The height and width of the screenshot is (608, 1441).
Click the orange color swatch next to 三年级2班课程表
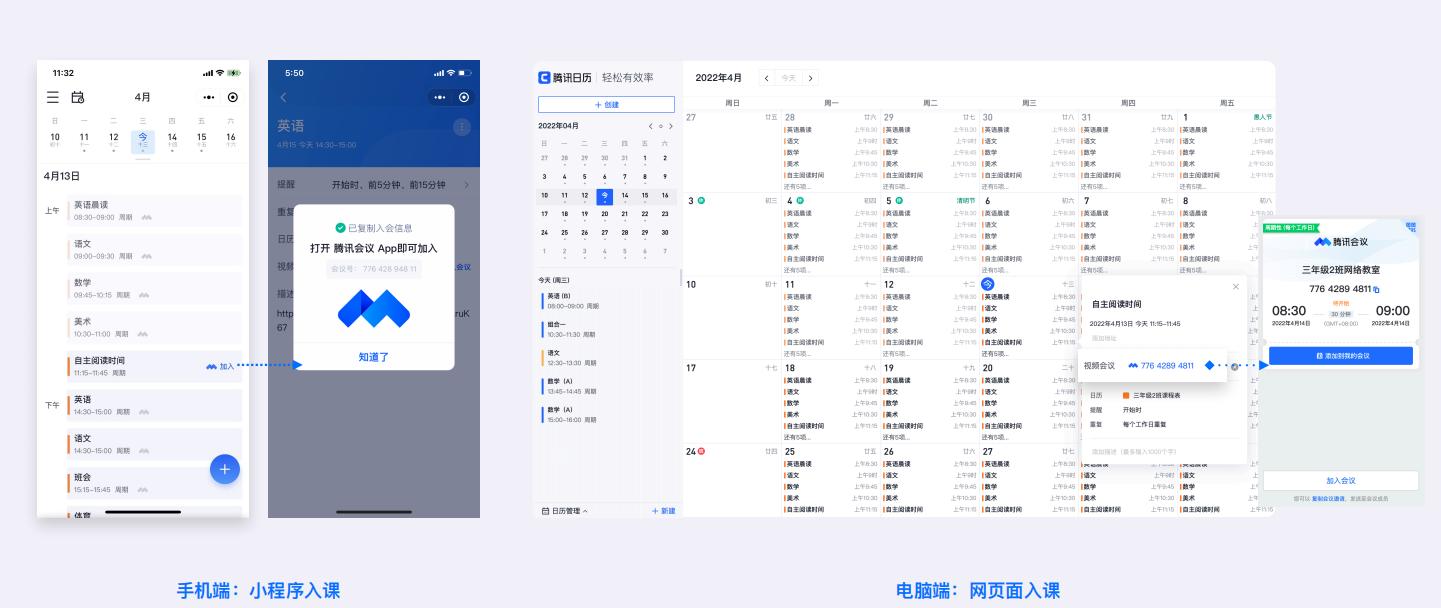[x=1125, y=395]
